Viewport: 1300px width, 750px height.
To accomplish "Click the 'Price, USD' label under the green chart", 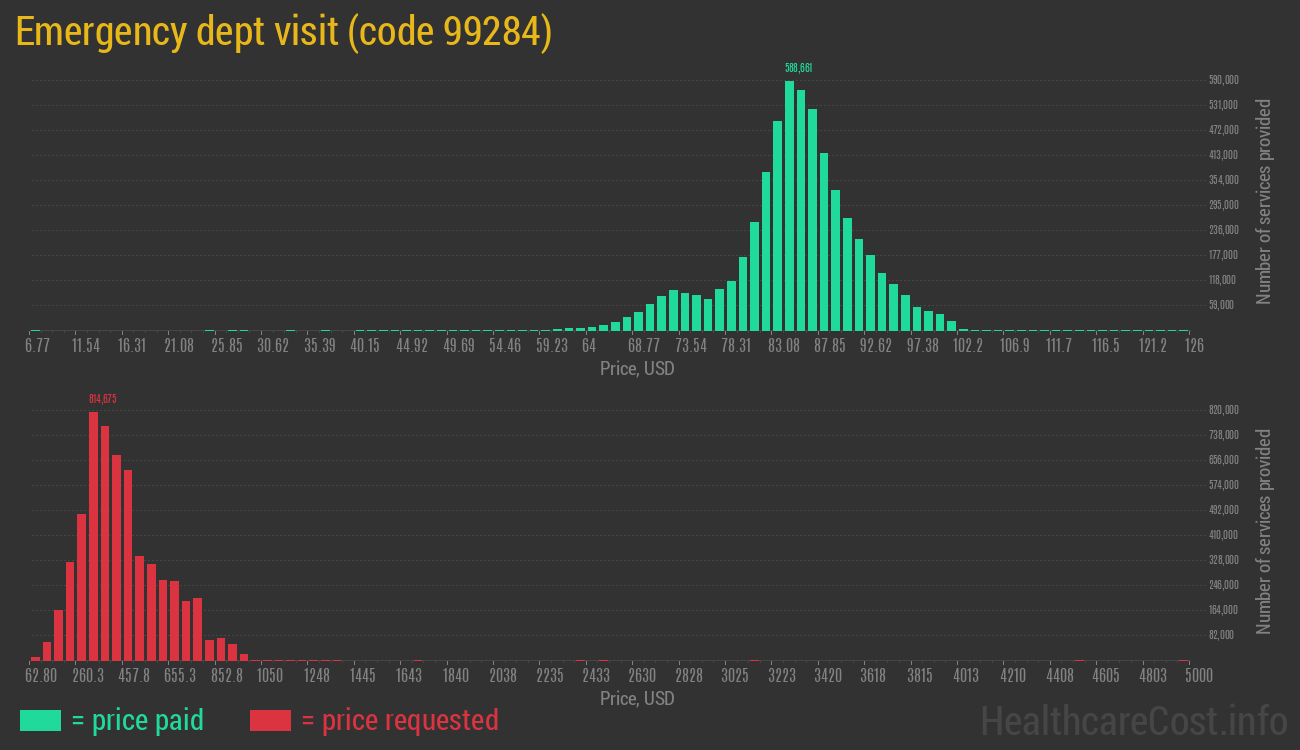I will [637, 369].
